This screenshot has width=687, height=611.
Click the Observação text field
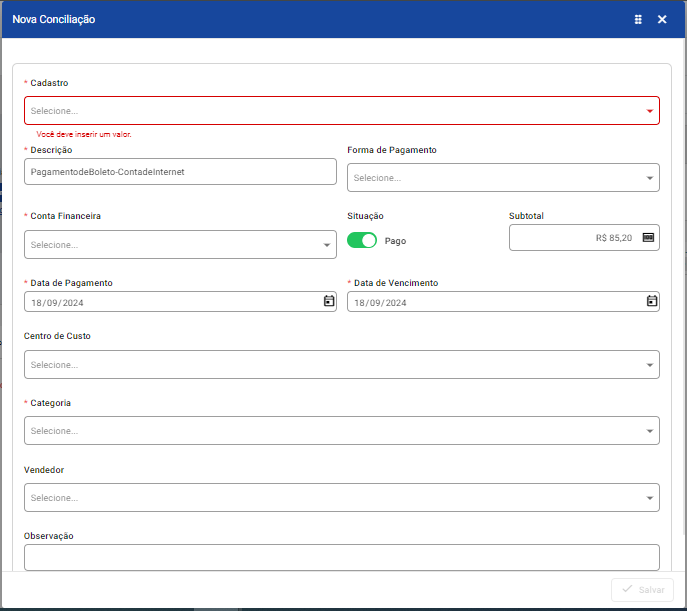click(341, 557)
